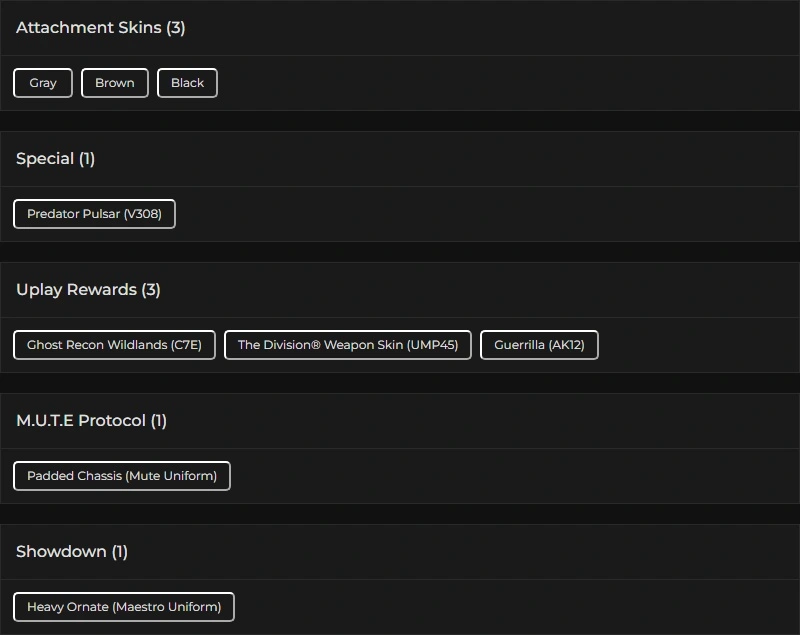This screenshot has width=800, height=635.
Task: Click the M.U.T.E Protocol heading text
Action: 81,421
